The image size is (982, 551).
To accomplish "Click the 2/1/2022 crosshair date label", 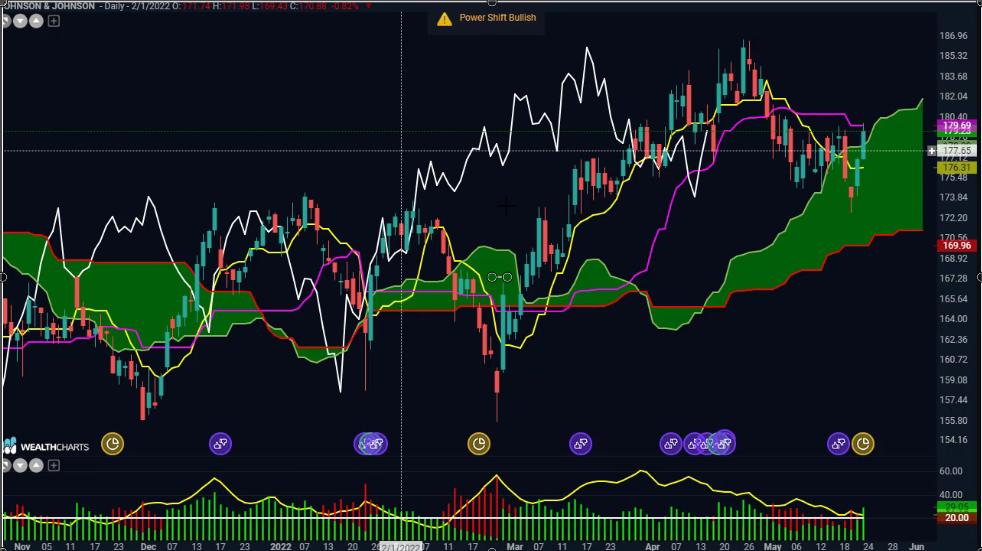I will pos(401,547).
